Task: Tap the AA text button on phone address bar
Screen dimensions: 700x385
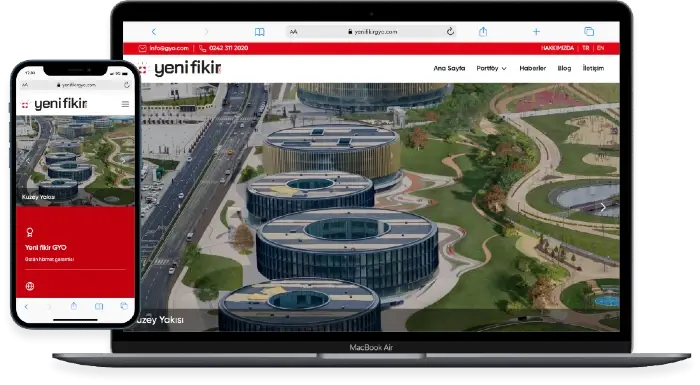Action: 25,85
